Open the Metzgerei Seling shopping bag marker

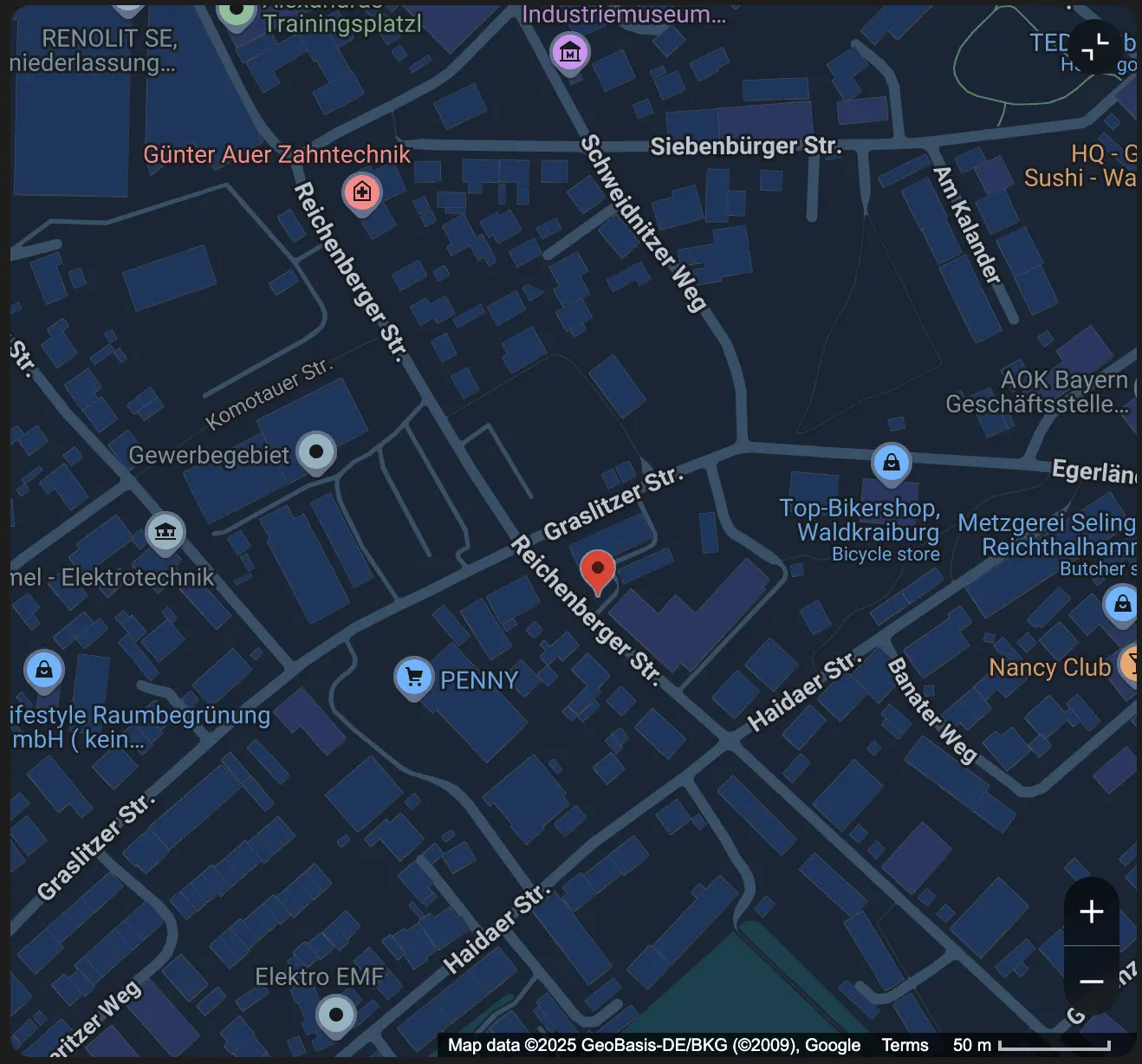1122,604
